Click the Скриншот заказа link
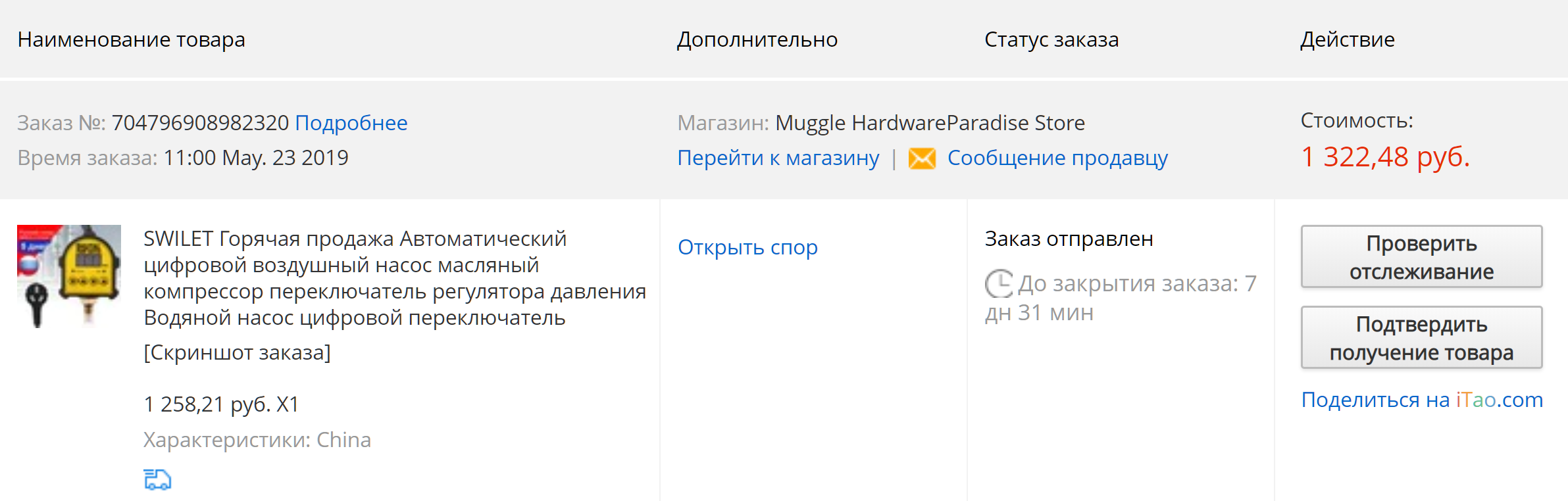 coord(237,352)
